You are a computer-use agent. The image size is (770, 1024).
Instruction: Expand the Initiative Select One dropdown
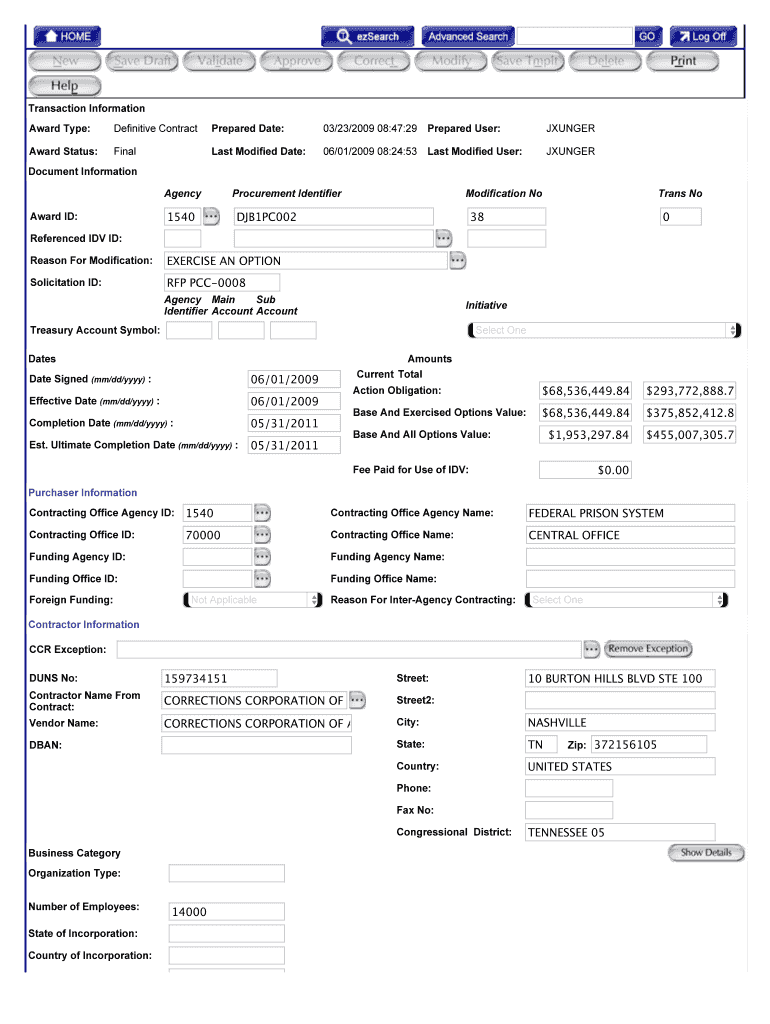pos(603,330)
